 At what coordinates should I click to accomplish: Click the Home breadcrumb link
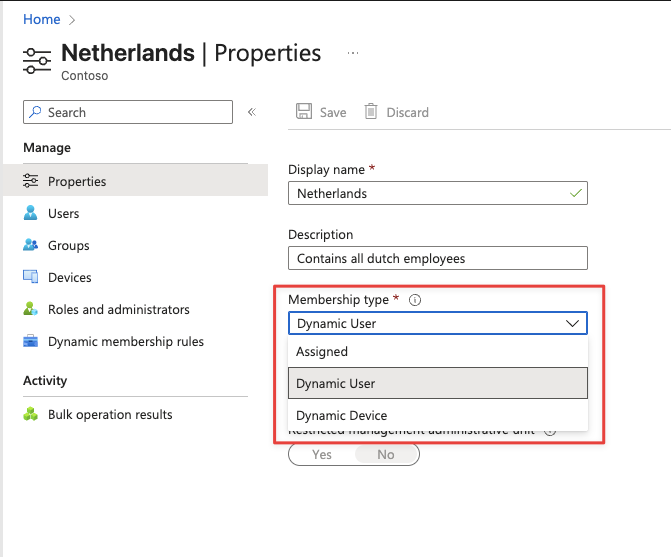[x=41, y=19]
